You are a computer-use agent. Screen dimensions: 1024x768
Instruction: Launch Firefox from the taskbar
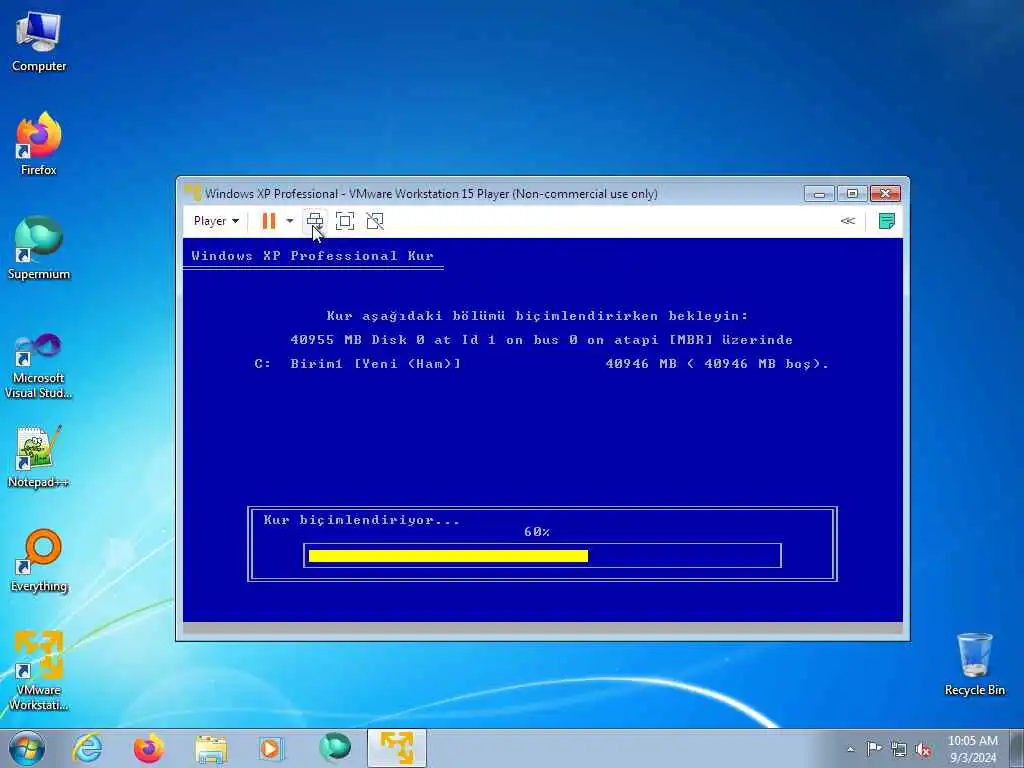tap(149, 748)
